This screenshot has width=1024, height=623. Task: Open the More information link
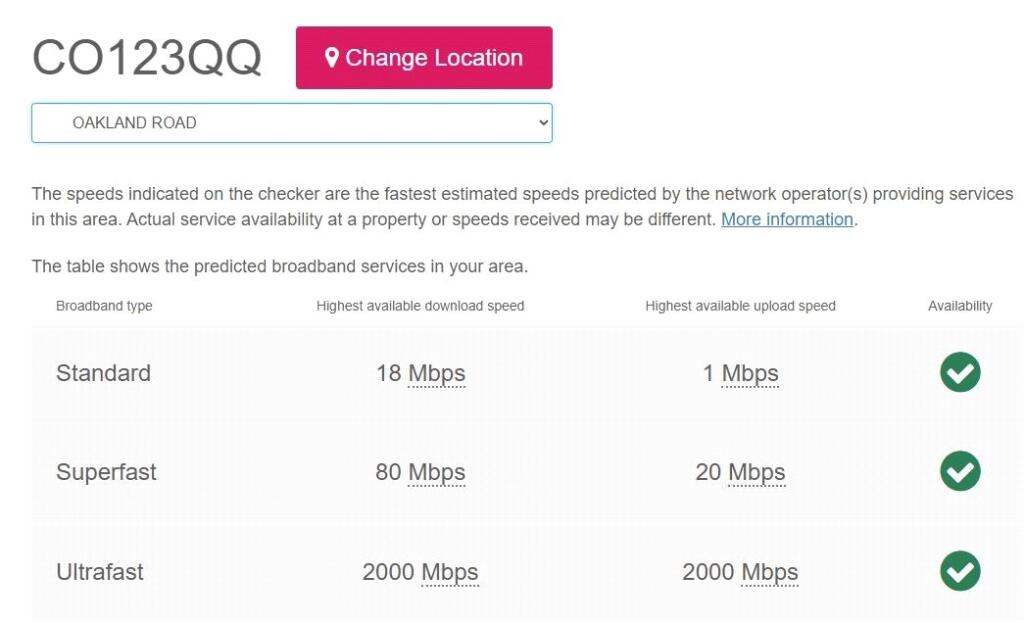(786, 219)
